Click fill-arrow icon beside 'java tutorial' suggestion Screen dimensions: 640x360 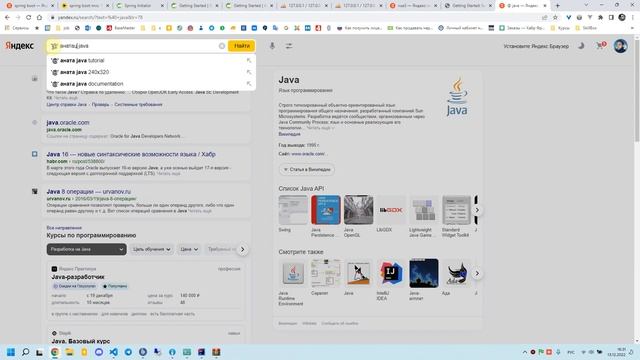[249, 60]
